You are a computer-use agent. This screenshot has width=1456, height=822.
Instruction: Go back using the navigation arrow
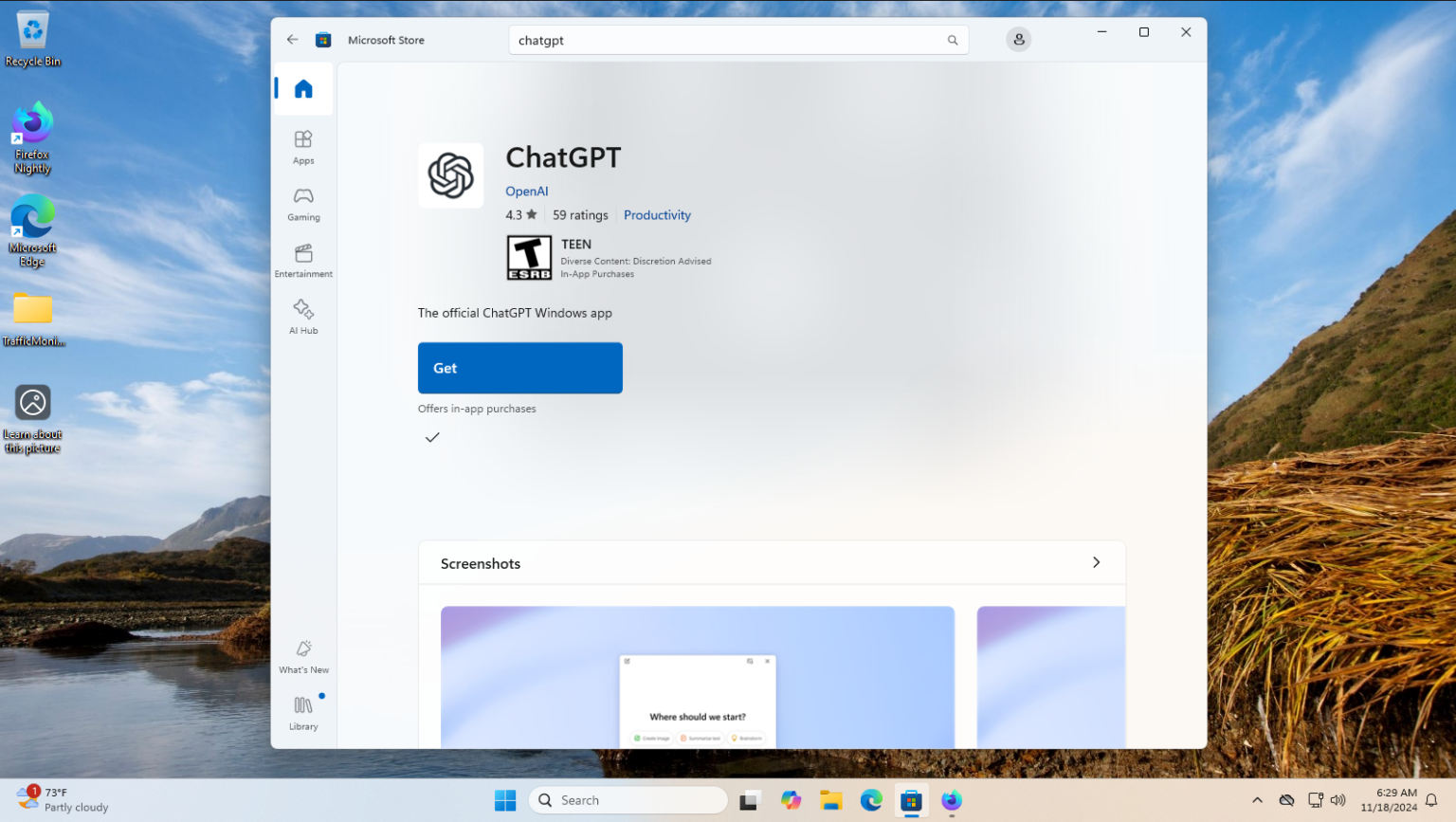pos(292,39)
